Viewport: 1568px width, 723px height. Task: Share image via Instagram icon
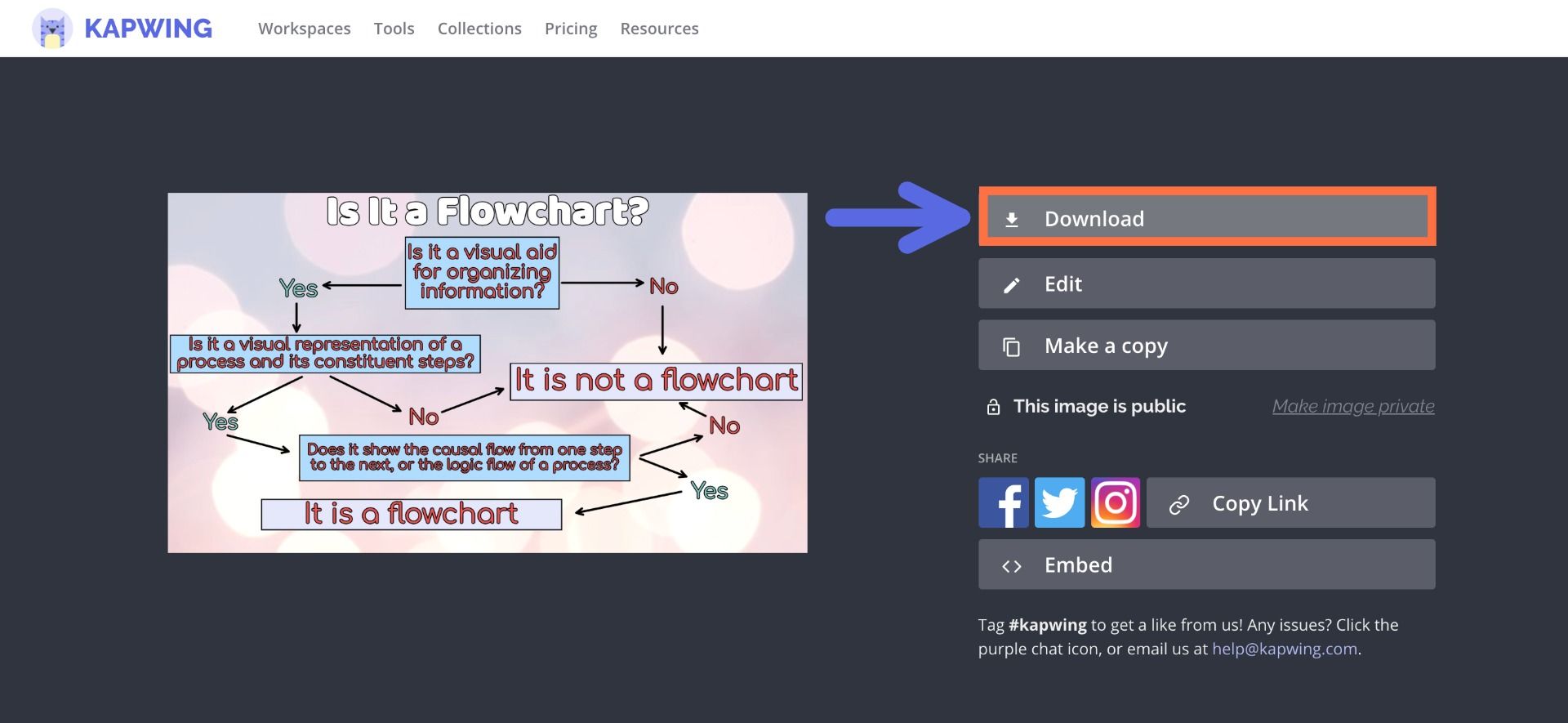(1115, 502)
